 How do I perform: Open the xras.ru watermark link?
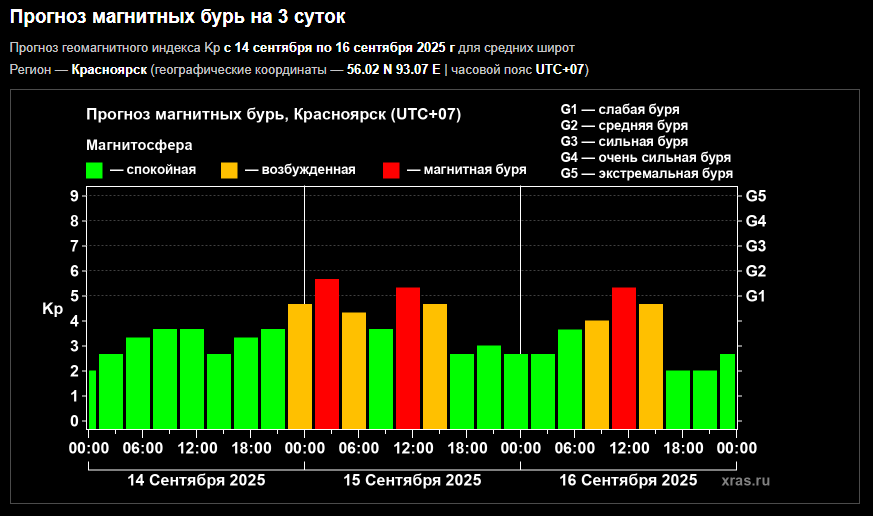click(x=745, y=481)
